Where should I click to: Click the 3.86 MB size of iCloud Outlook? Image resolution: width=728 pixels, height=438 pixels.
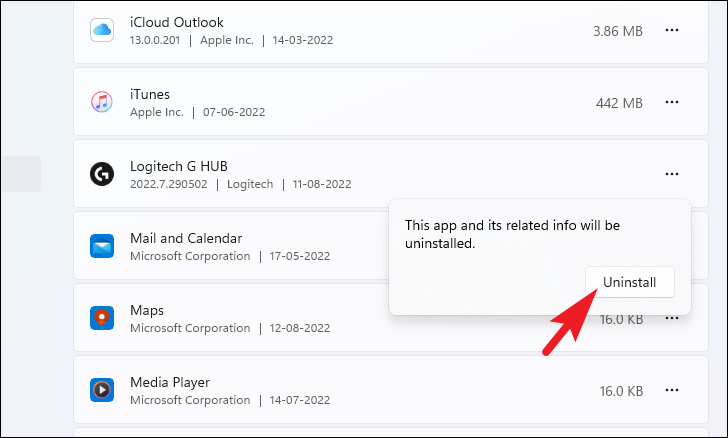pos(618,31)
